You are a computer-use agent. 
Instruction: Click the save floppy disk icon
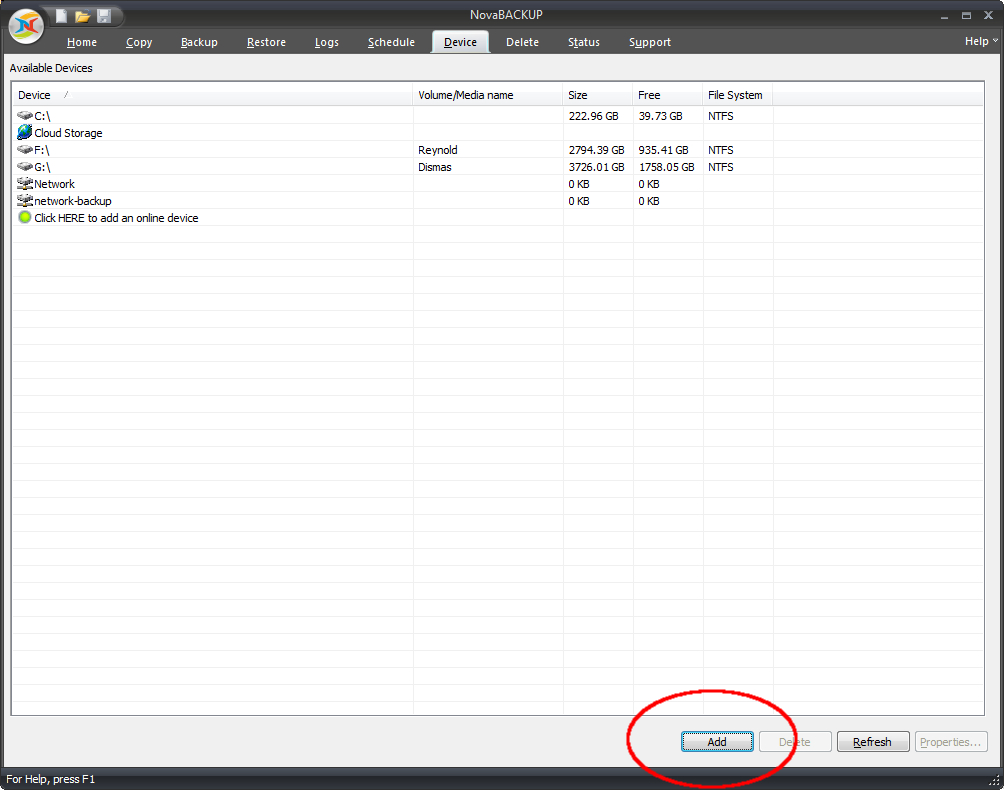(104, 16)
